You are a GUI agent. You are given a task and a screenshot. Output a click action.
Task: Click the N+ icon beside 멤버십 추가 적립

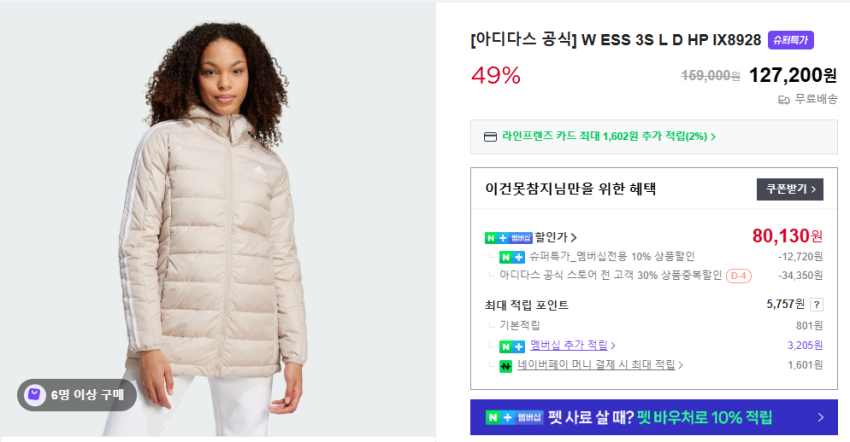(x=512, y=346)
